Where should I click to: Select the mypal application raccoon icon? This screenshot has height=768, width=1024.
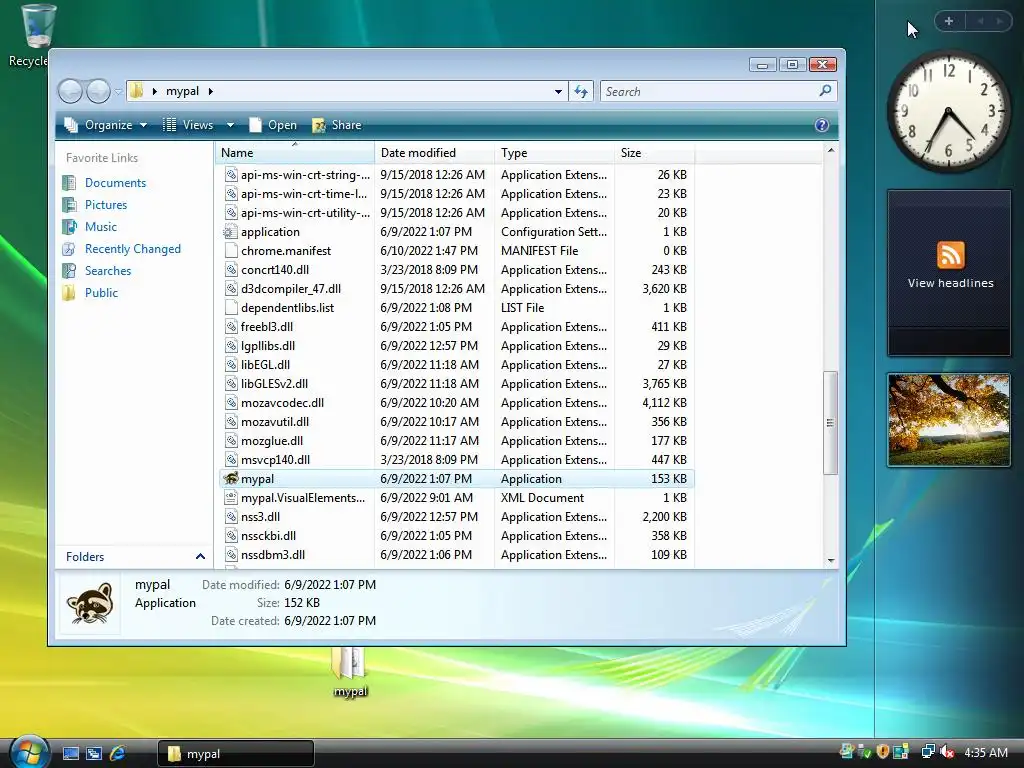tap(231, 479)
